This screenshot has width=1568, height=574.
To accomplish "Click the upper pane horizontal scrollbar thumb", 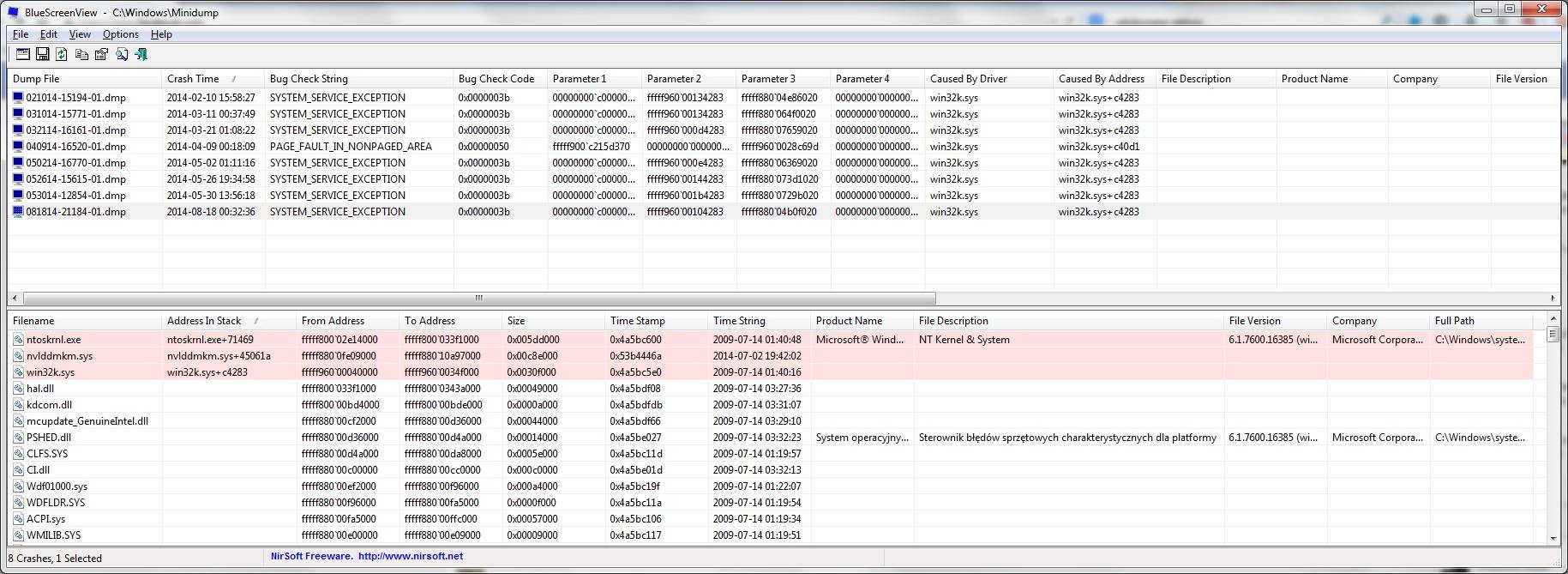I will coord(479,299).
